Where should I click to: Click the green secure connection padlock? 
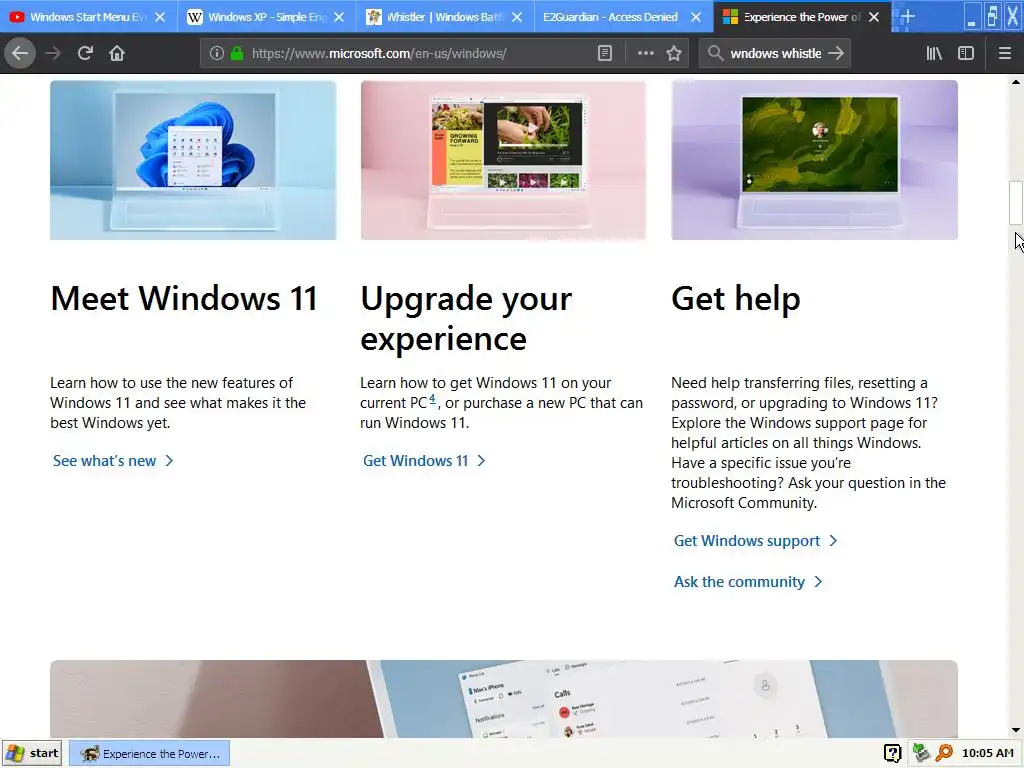click(x=237, y=54)
